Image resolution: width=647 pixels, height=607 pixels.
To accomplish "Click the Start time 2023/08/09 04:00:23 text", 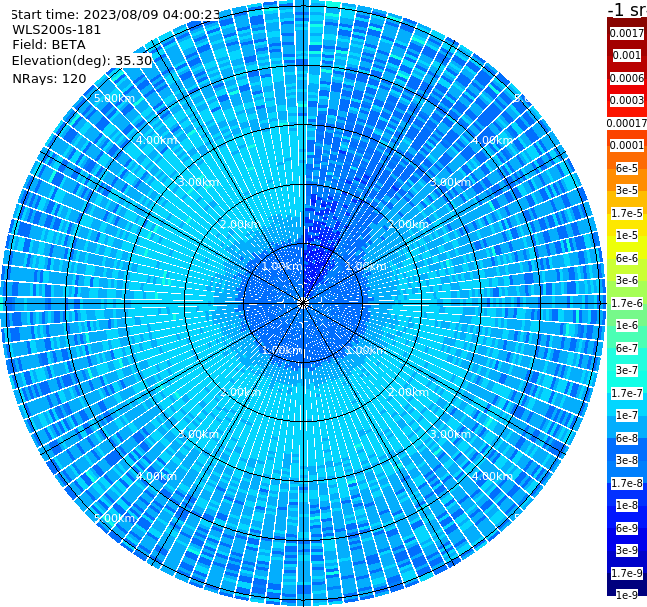I will 115,14.
